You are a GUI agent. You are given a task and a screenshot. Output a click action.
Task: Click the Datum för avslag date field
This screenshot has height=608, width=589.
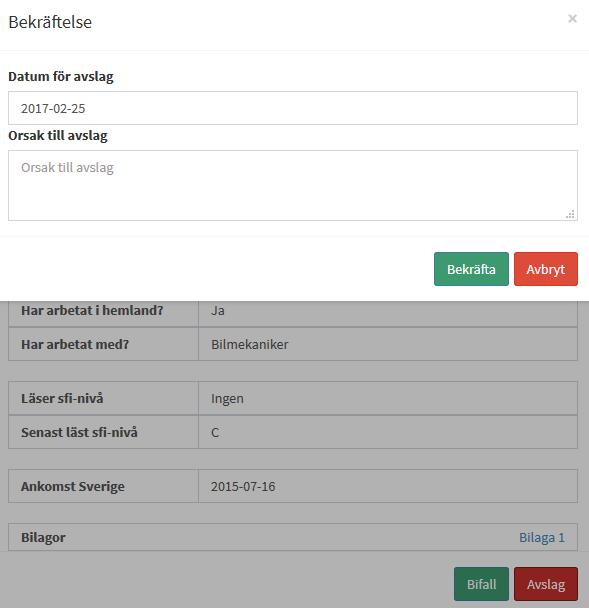point(293,108)
